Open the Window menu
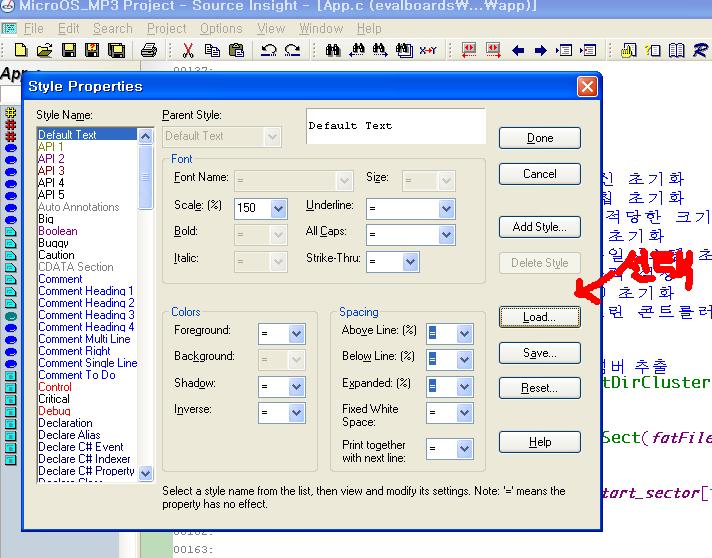This screenshot has width=712, height=558. 321,29
